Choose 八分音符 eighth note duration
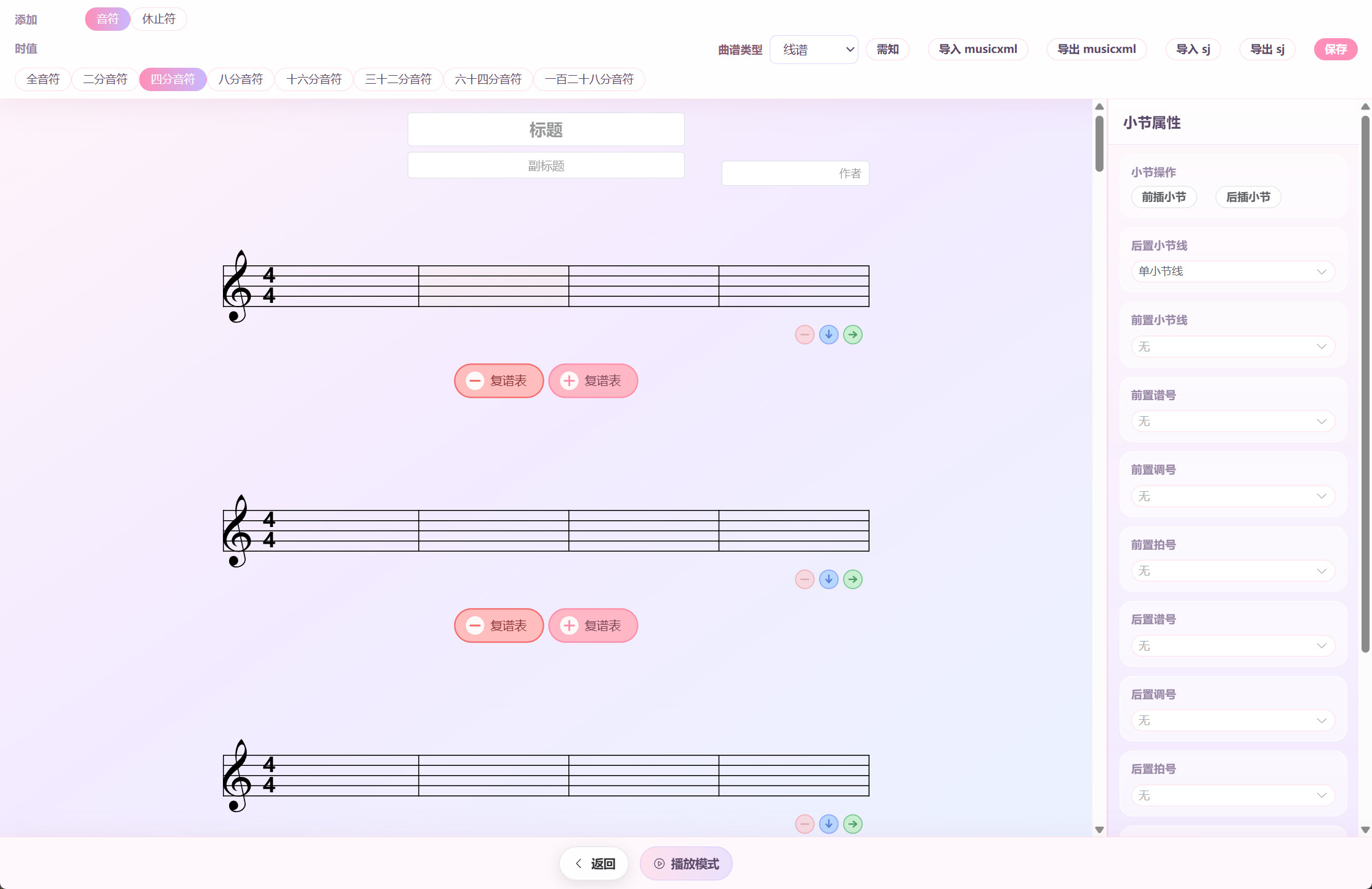The width and height of the screenshot is (1372, 889). 241,79
